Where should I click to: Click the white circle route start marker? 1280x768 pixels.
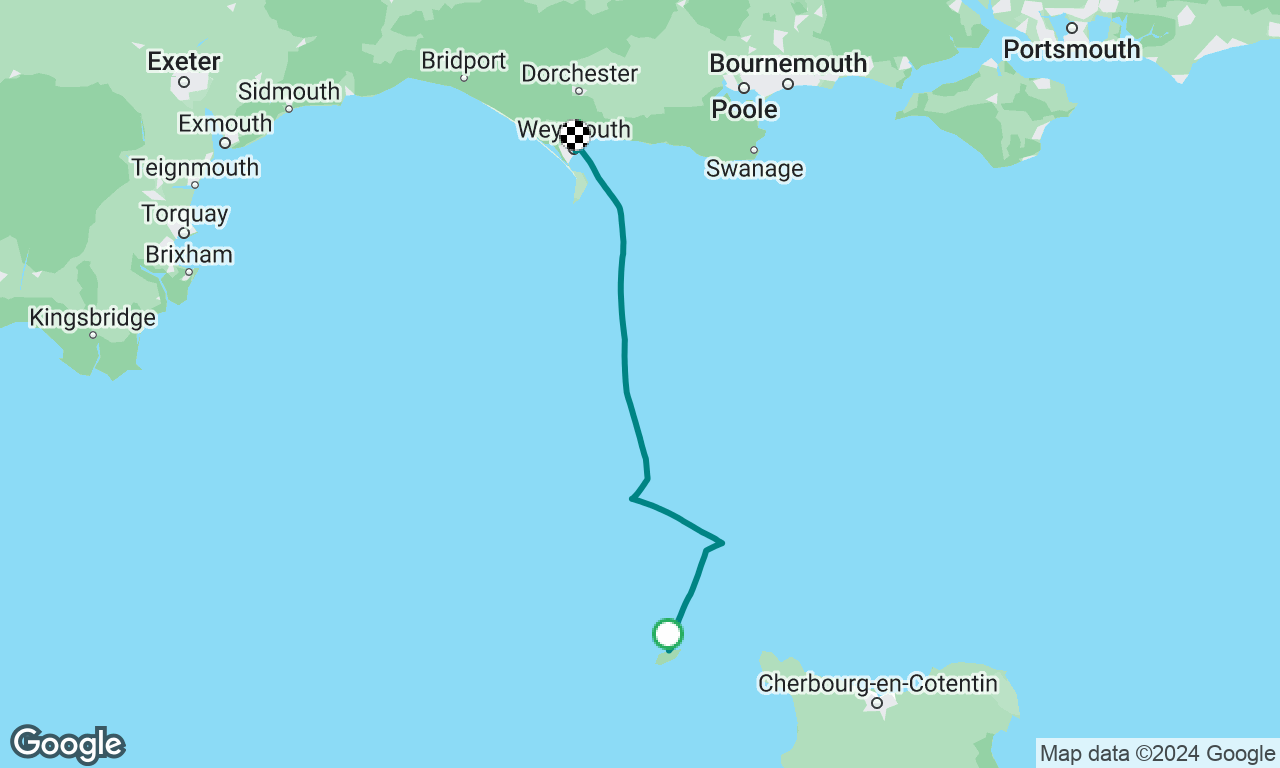pos(668,634)
